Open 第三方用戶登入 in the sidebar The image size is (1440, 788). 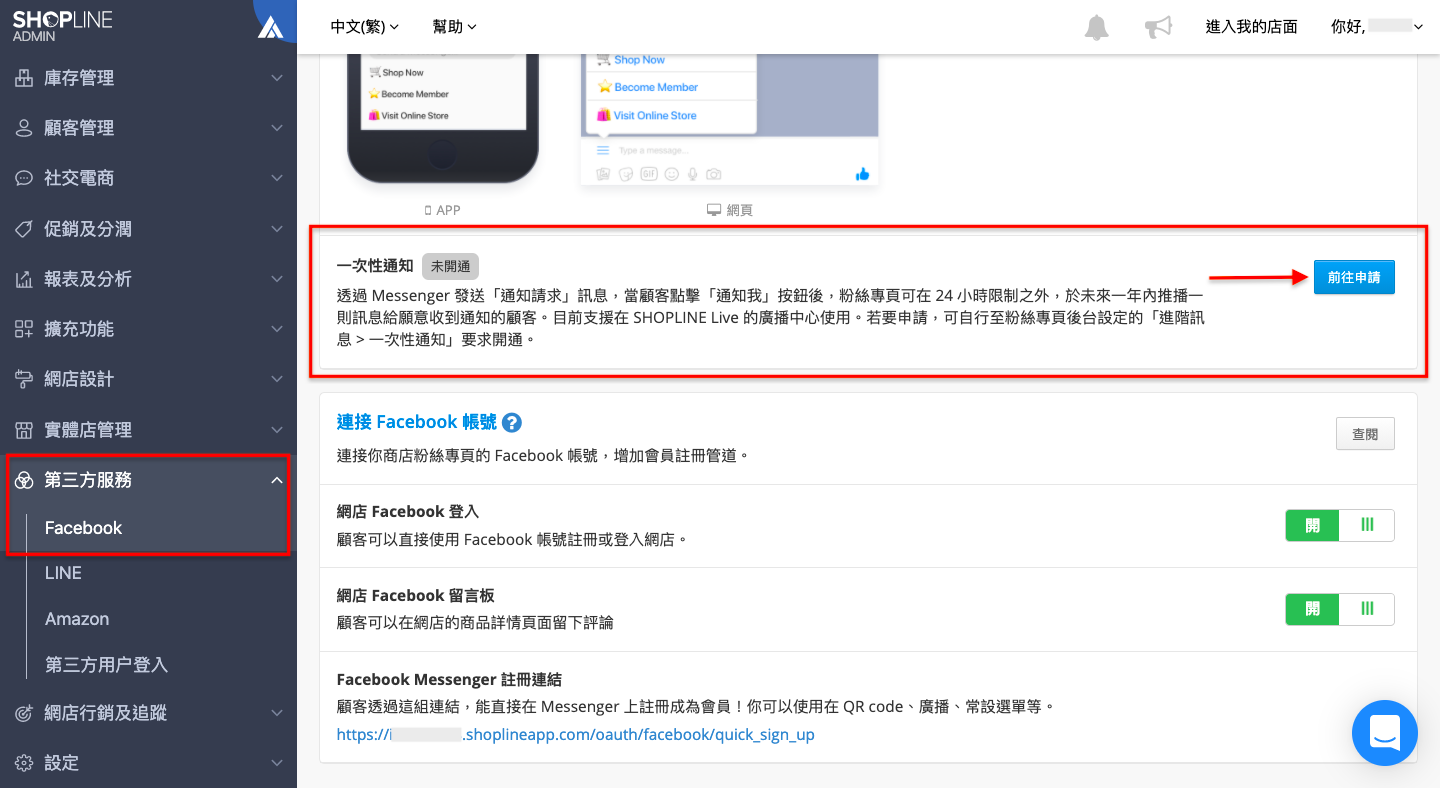(x=106, y=665)
